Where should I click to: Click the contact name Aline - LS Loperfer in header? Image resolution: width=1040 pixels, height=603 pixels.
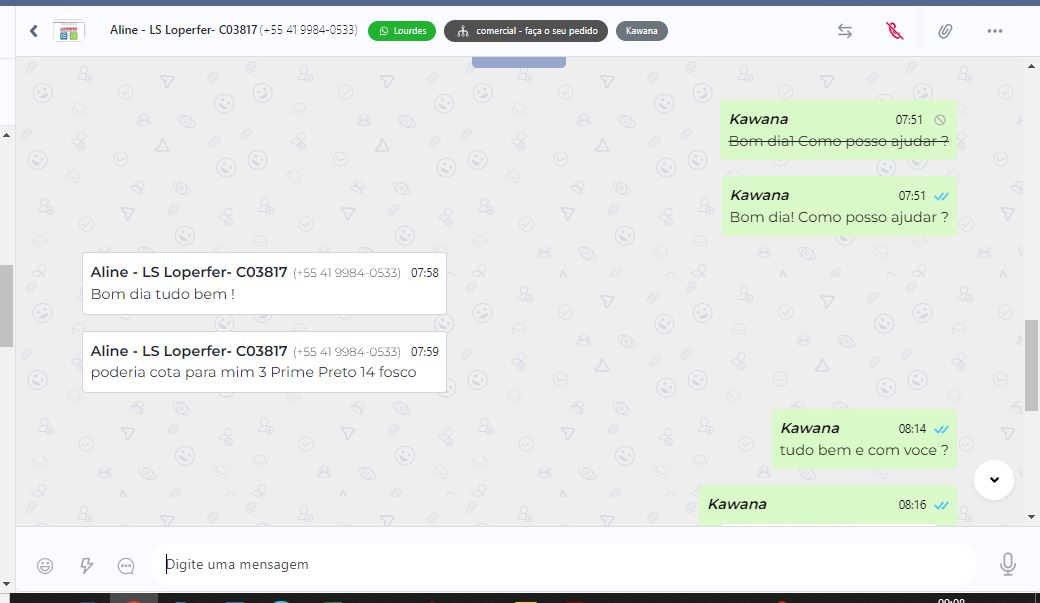click(183, 30)
